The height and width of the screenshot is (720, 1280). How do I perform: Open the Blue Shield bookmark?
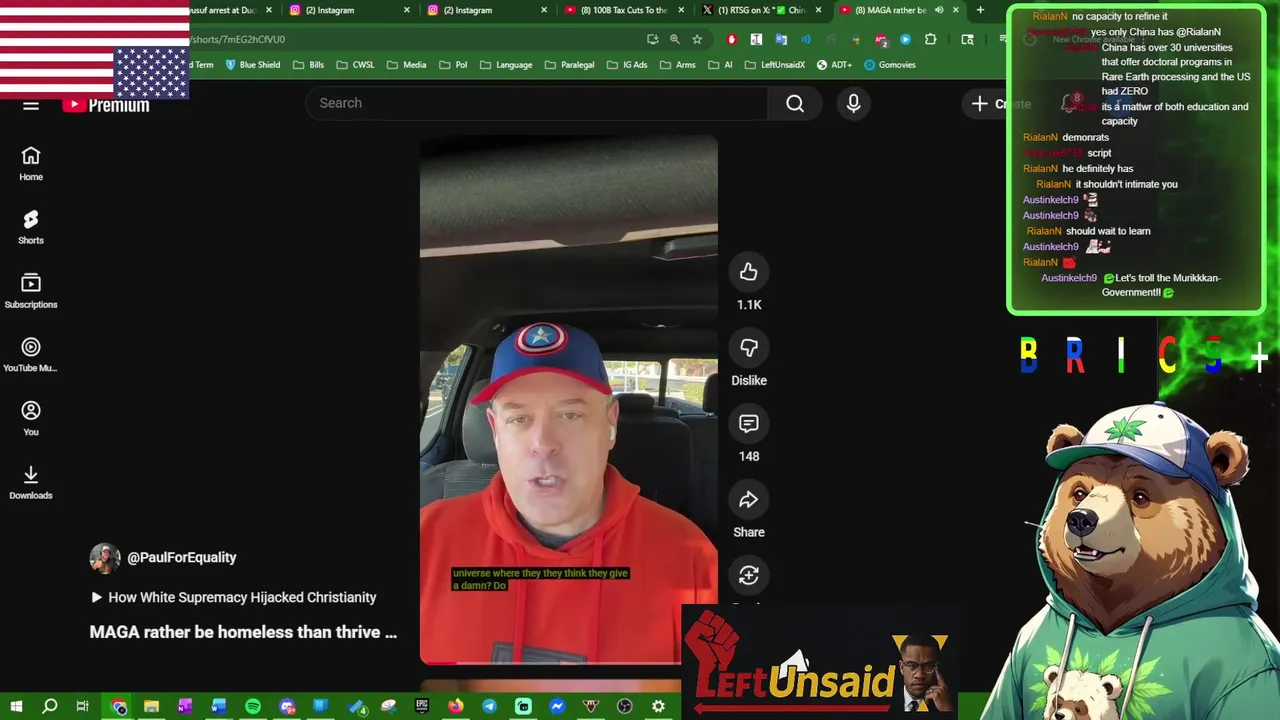pyautogui.click(x=253, y=65)
